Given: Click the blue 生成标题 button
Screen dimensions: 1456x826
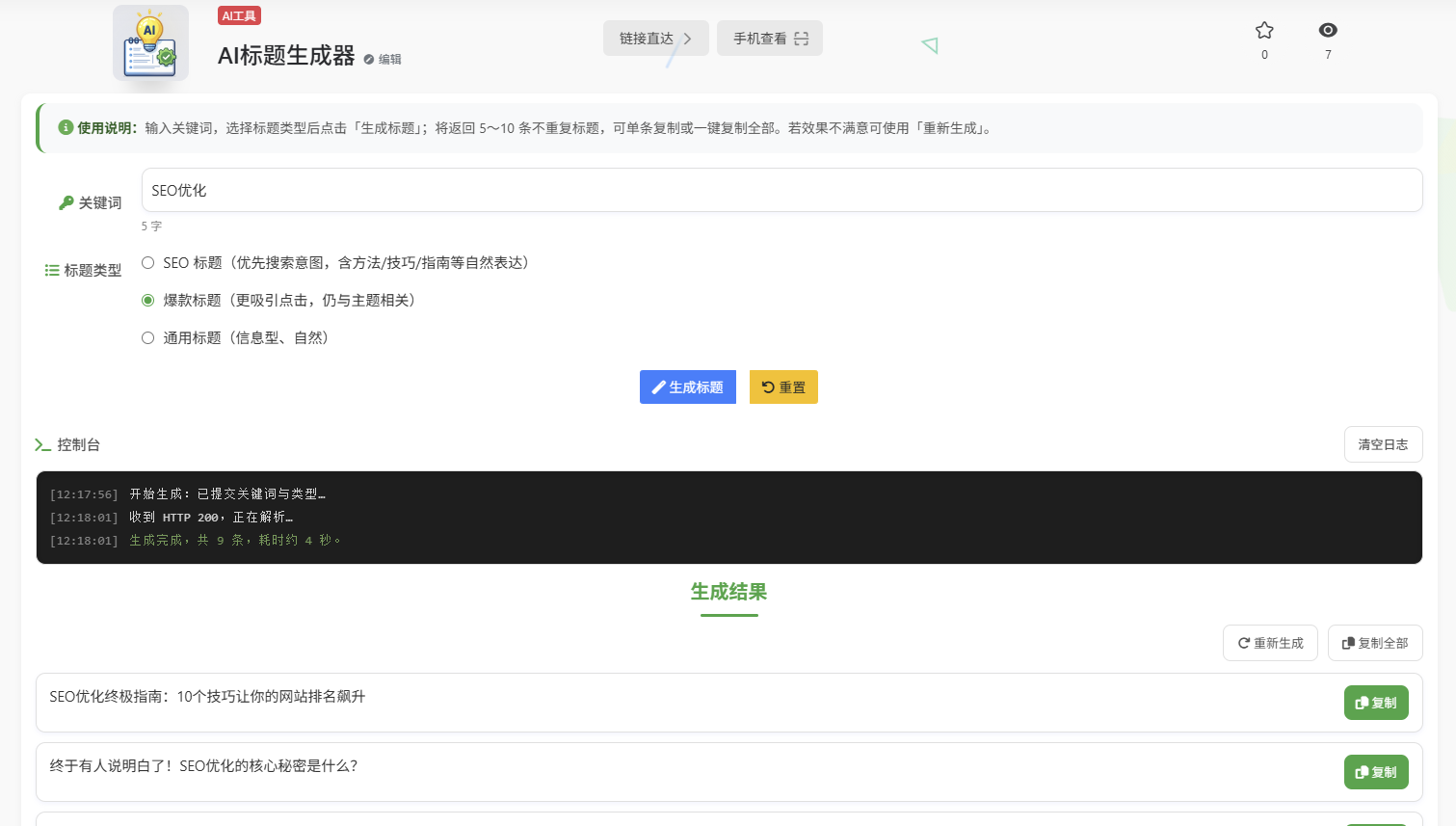Looking at the screenshot, I should [687, 386].
